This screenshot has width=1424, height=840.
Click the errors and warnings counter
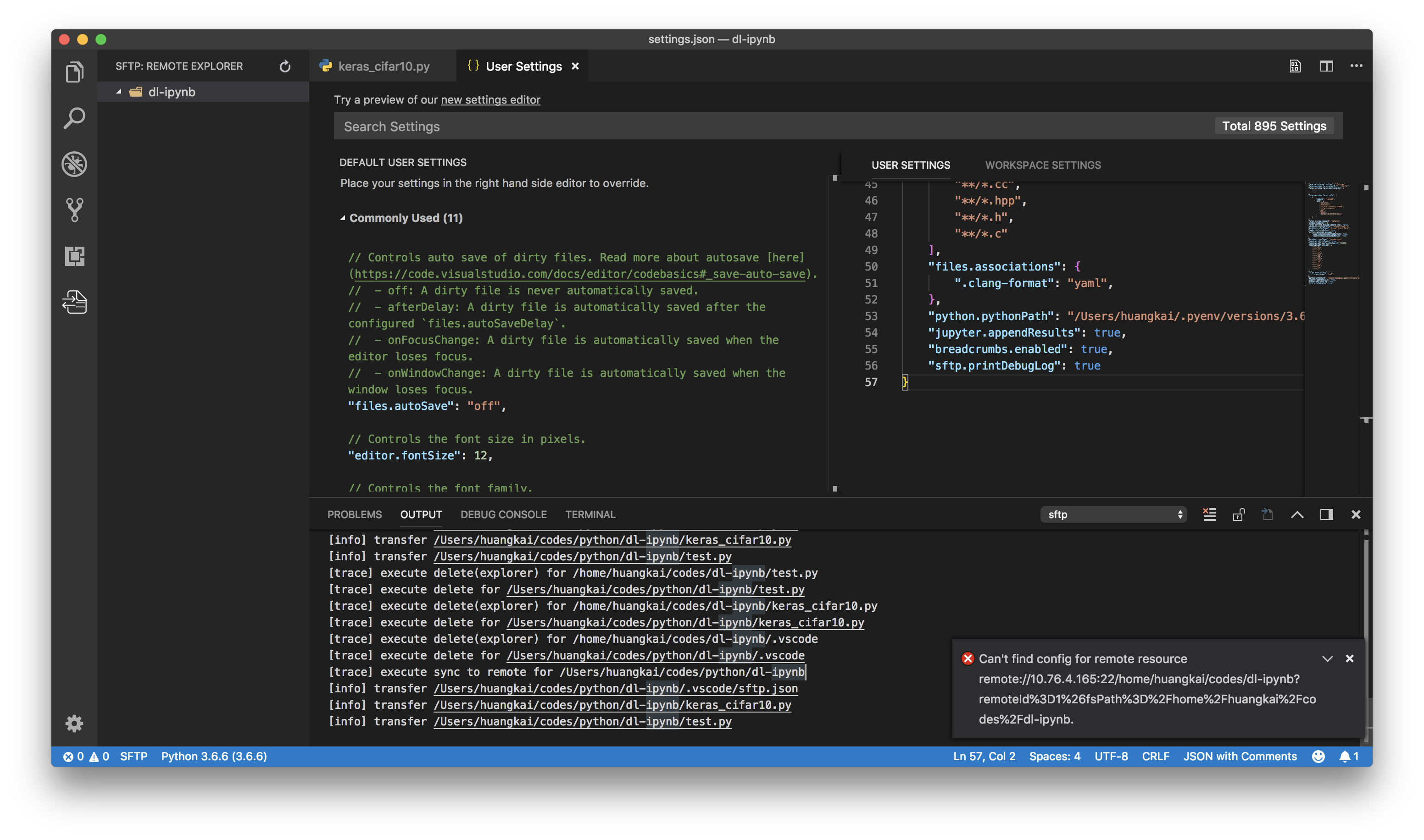point(85,757)
